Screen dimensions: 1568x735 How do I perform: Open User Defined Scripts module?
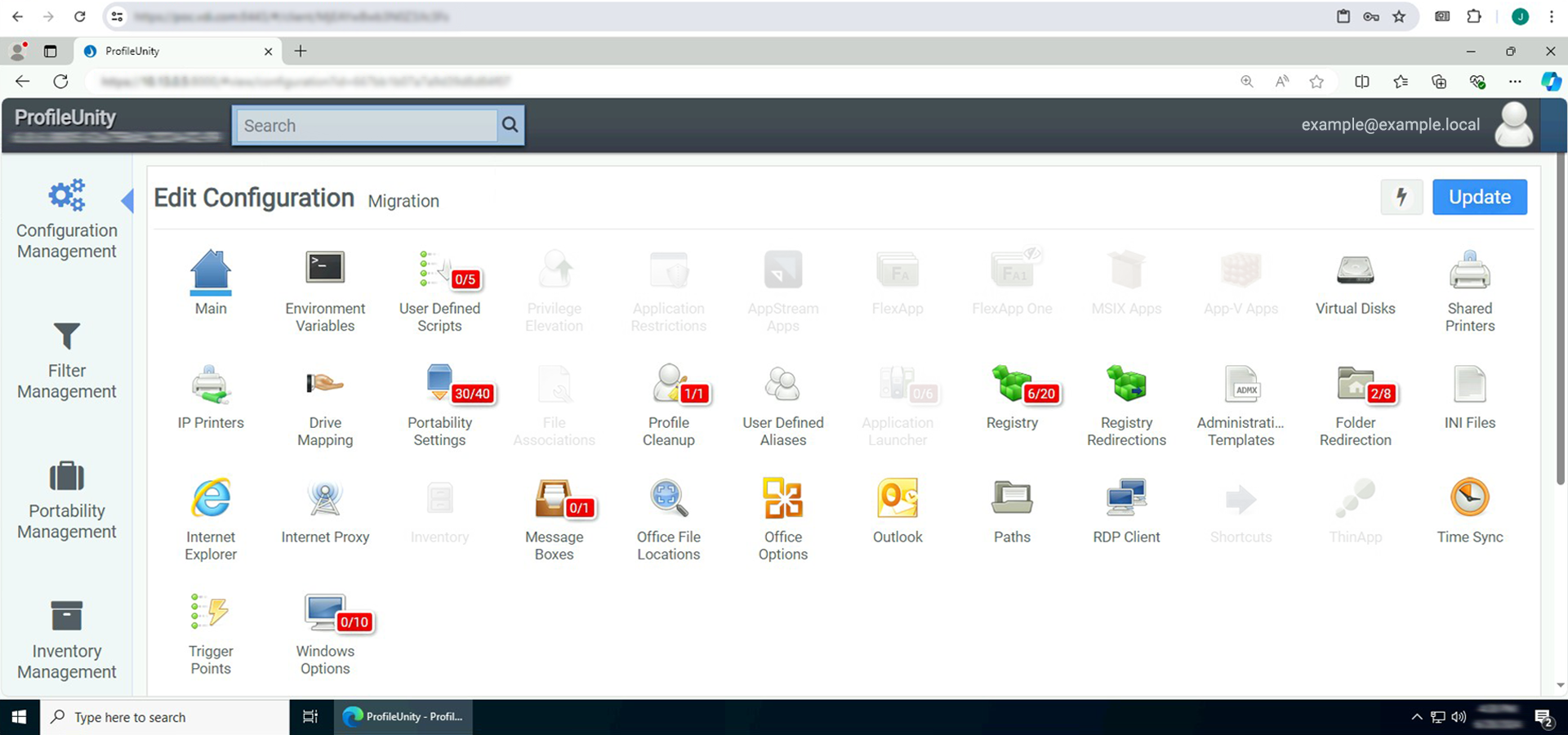coord(439,292)
